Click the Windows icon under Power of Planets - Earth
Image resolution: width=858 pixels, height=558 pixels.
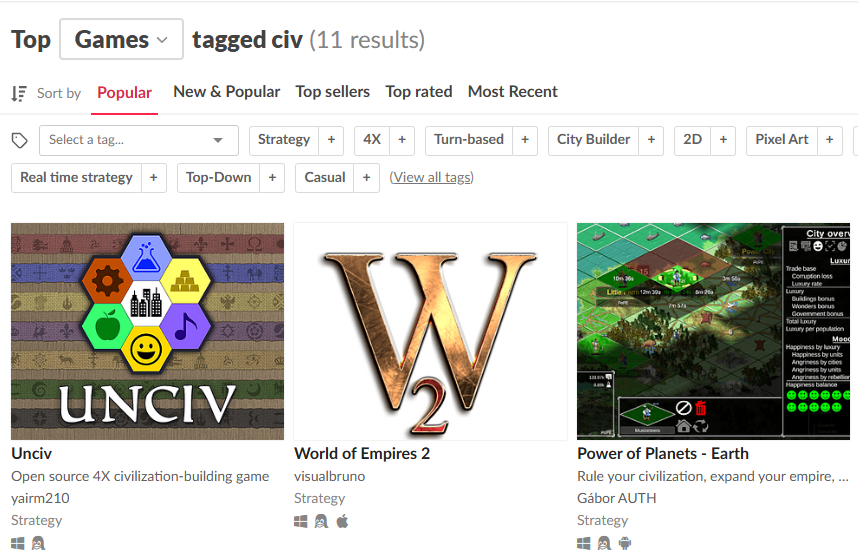(x=584, y=543)
